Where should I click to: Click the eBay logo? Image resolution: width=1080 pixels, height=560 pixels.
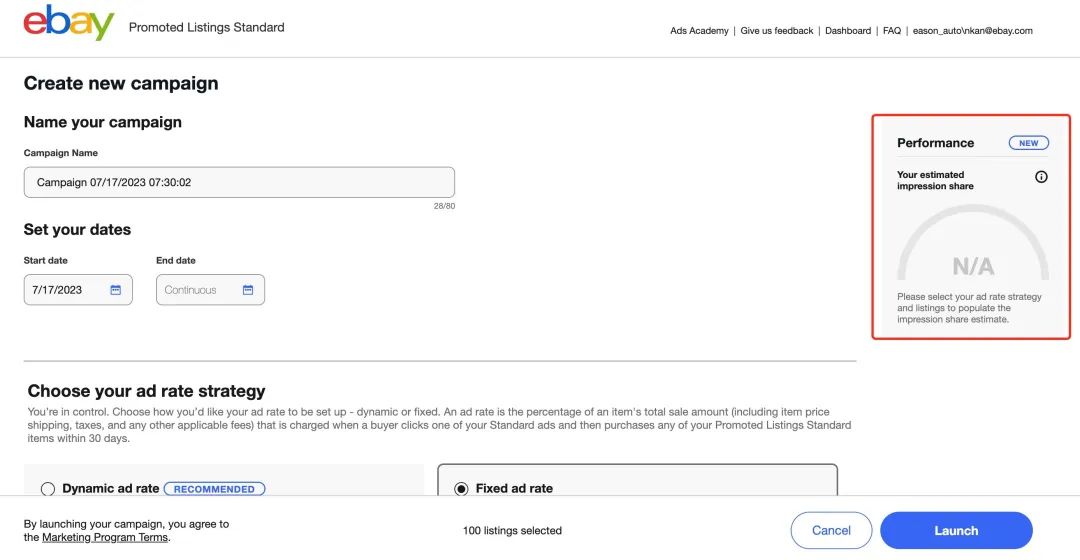(68, 23)
